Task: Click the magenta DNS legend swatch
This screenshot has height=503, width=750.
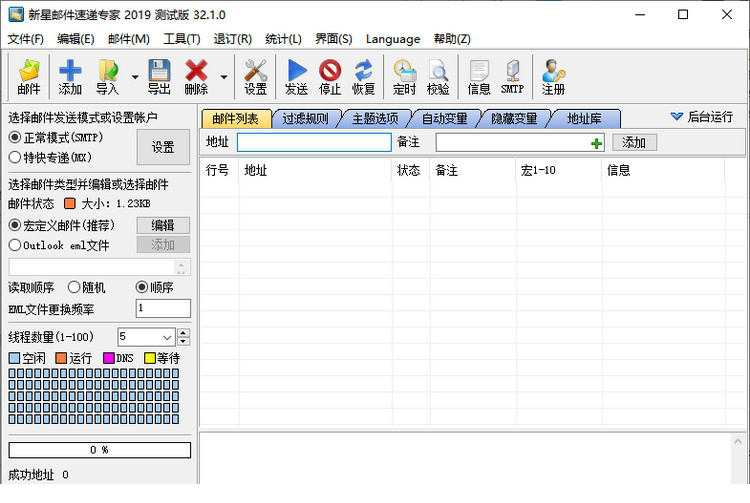Action: pyautogui.click(x=109, y=358)
